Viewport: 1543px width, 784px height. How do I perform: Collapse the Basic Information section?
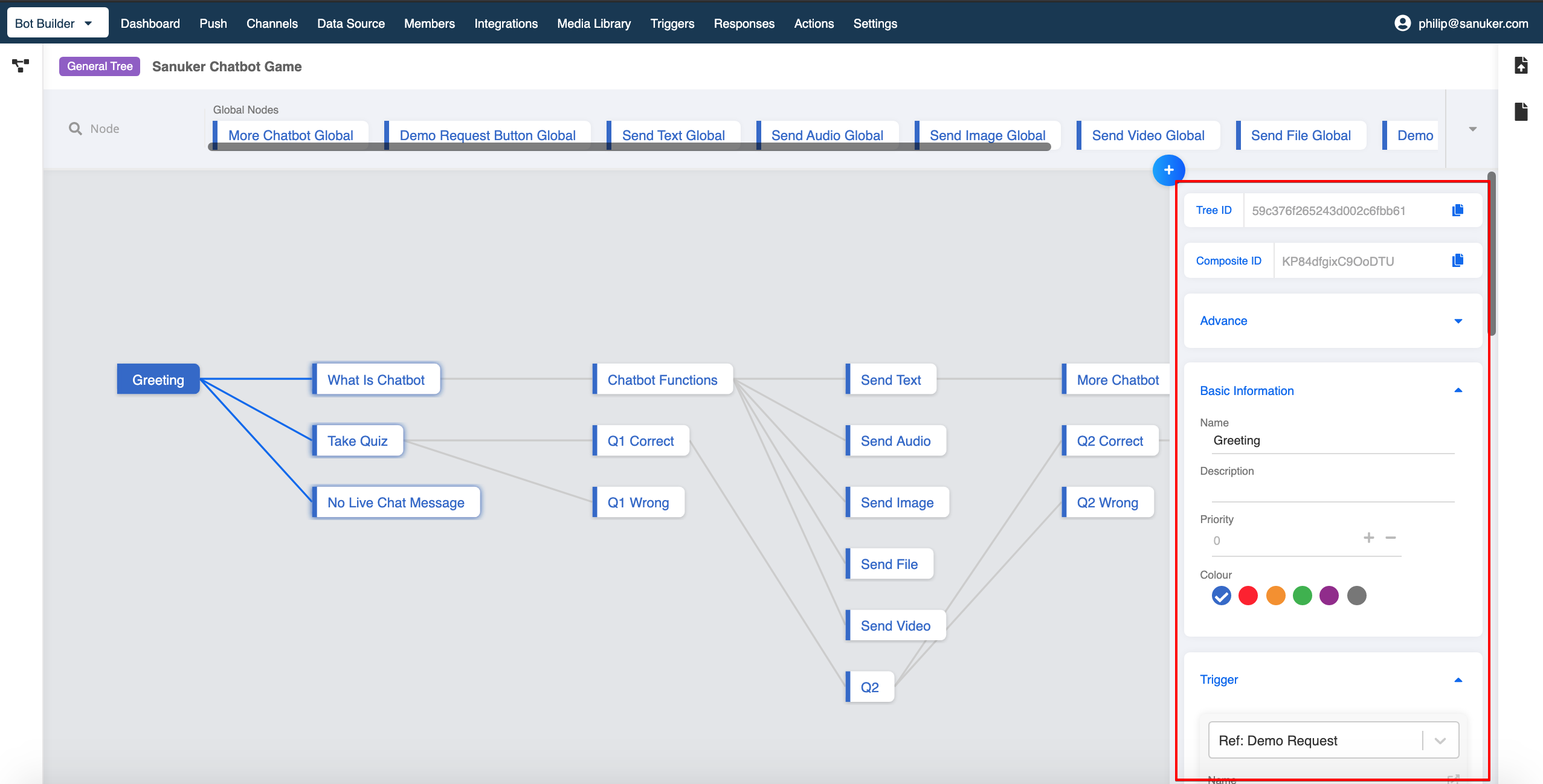1458,390
